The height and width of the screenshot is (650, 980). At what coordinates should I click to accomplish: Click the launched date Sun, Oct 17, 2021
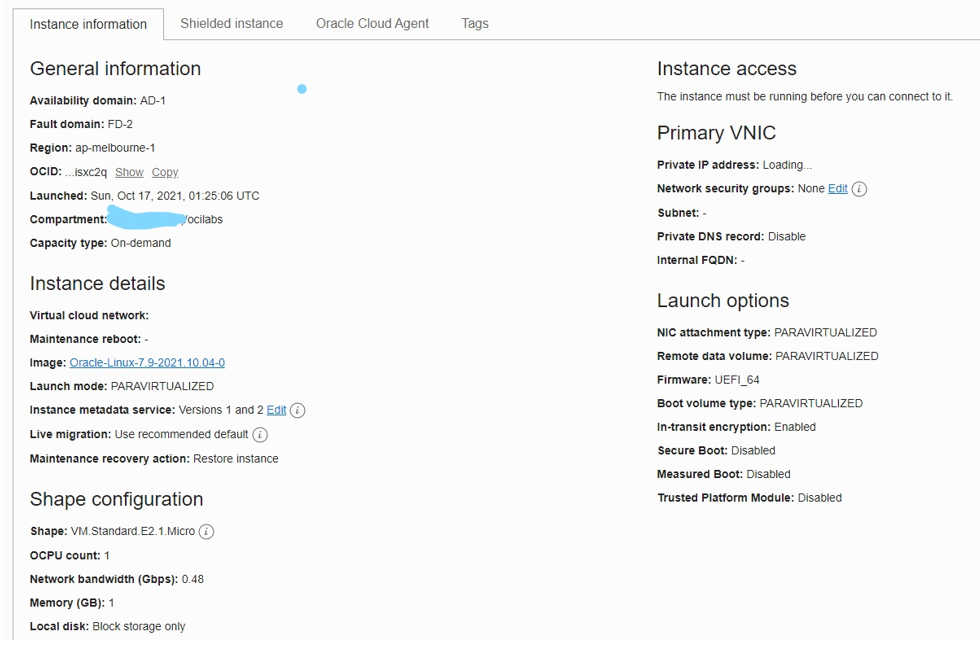click(137, 196)
